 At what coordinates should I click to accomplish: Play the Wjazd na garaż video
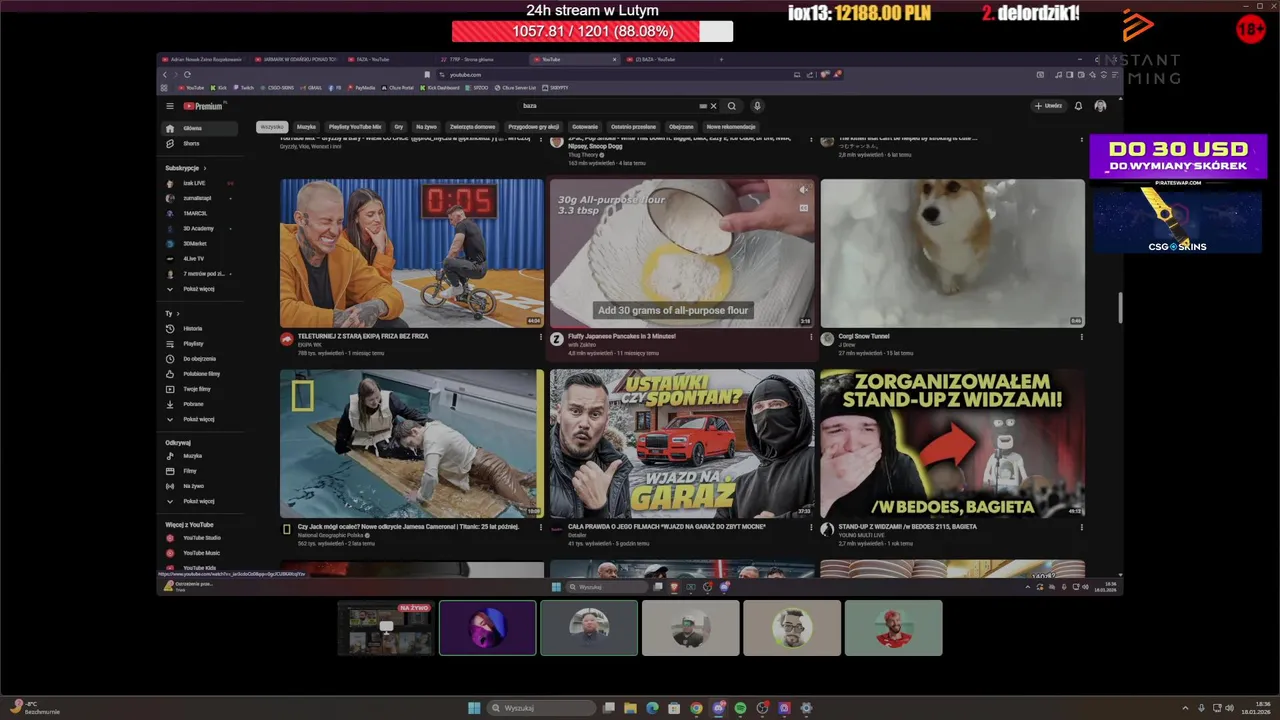pyautogui.click(x=682, y=444)
